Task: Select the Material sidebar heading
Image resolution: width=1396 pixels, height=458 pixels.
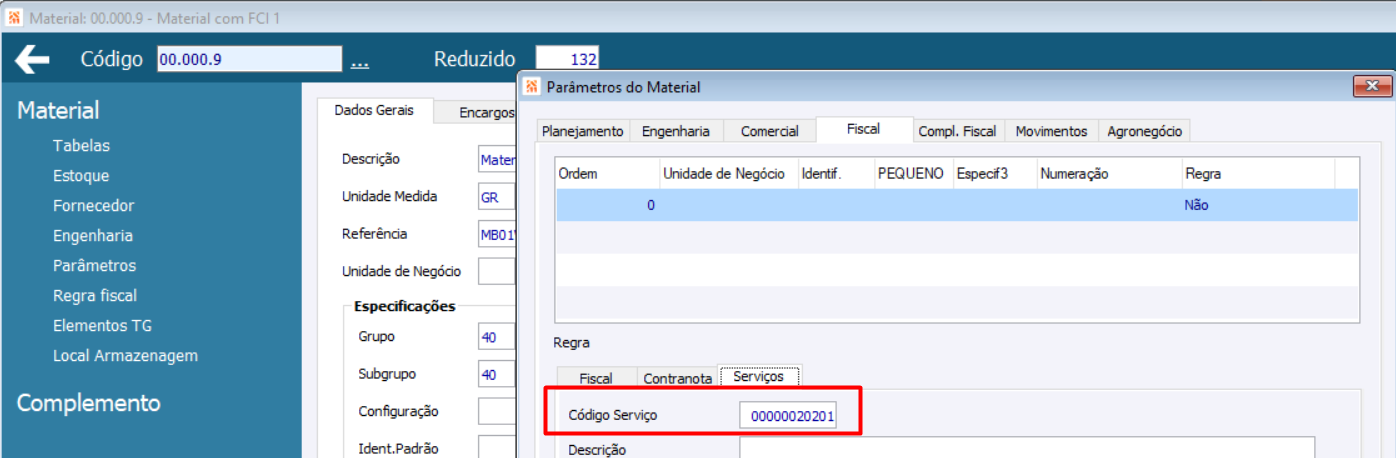Action: point(58,111)
